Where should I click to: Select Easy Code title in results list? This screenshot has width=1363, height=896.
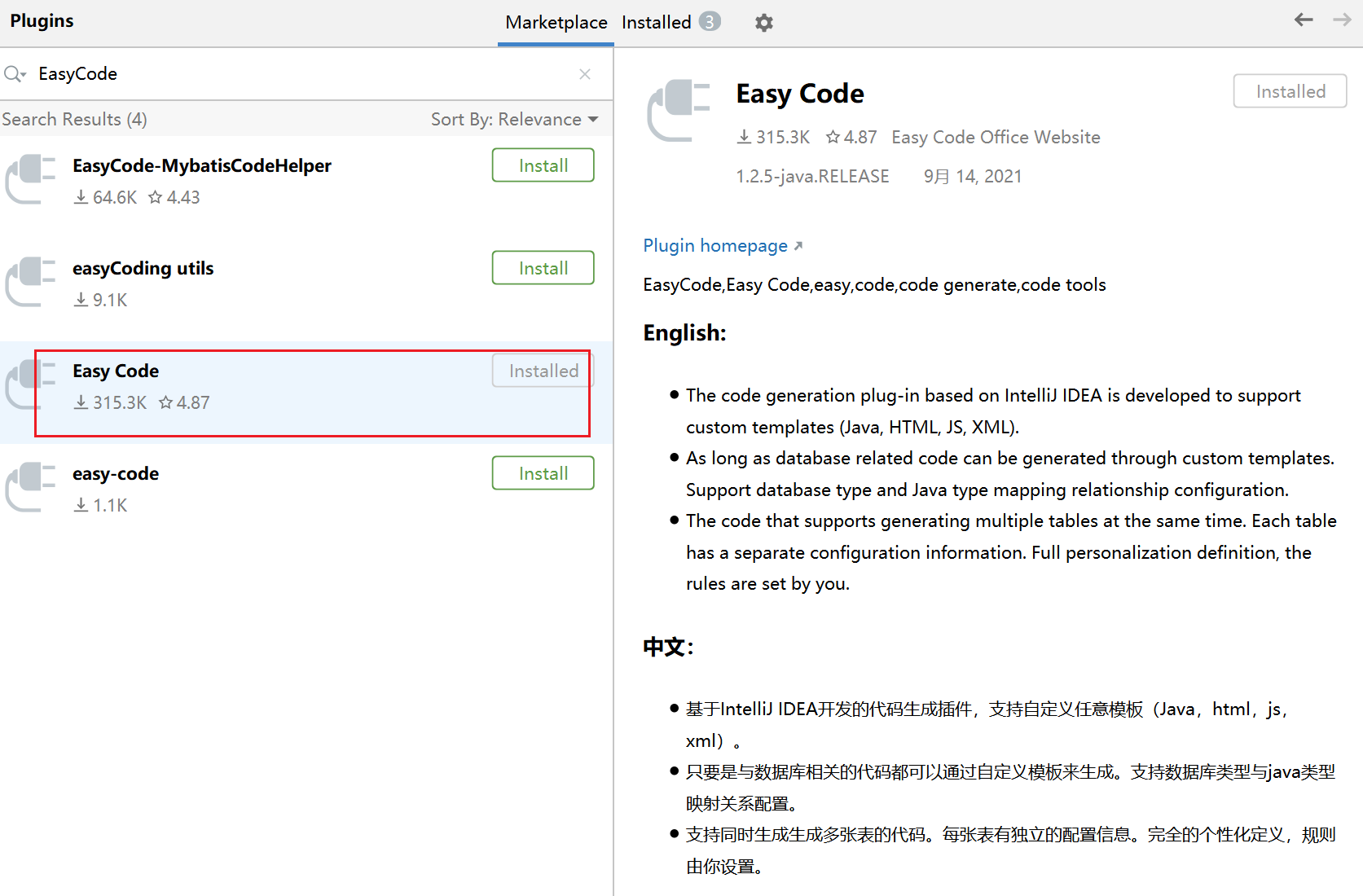click(116, 371)
